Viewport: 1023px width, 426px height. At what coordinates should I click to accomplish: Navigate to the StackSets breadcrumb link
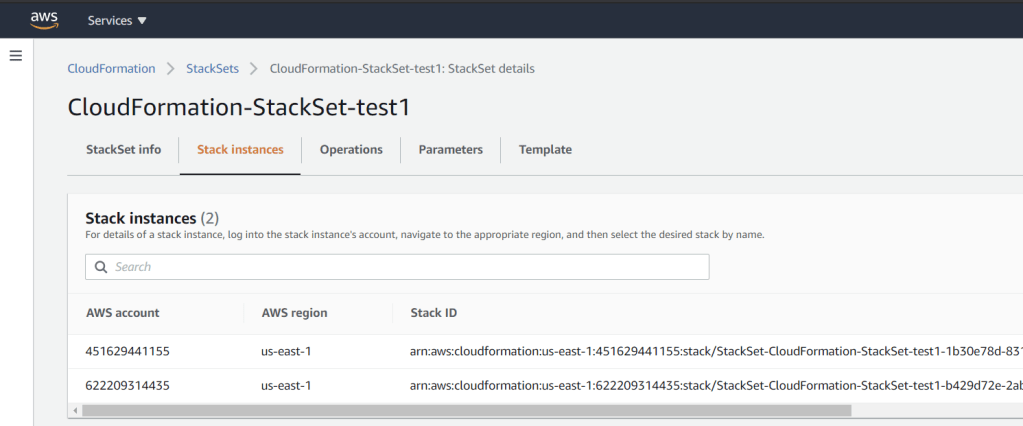point(213,69)
